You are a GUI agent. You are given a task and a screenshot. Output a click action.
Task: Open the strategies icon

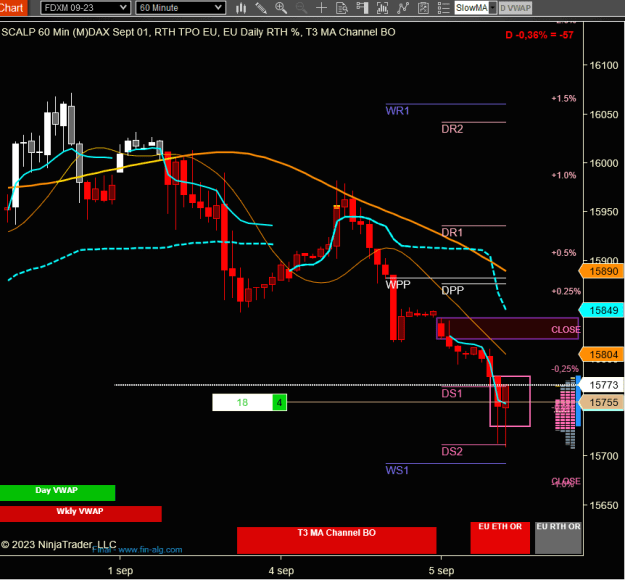coord(423,8)
